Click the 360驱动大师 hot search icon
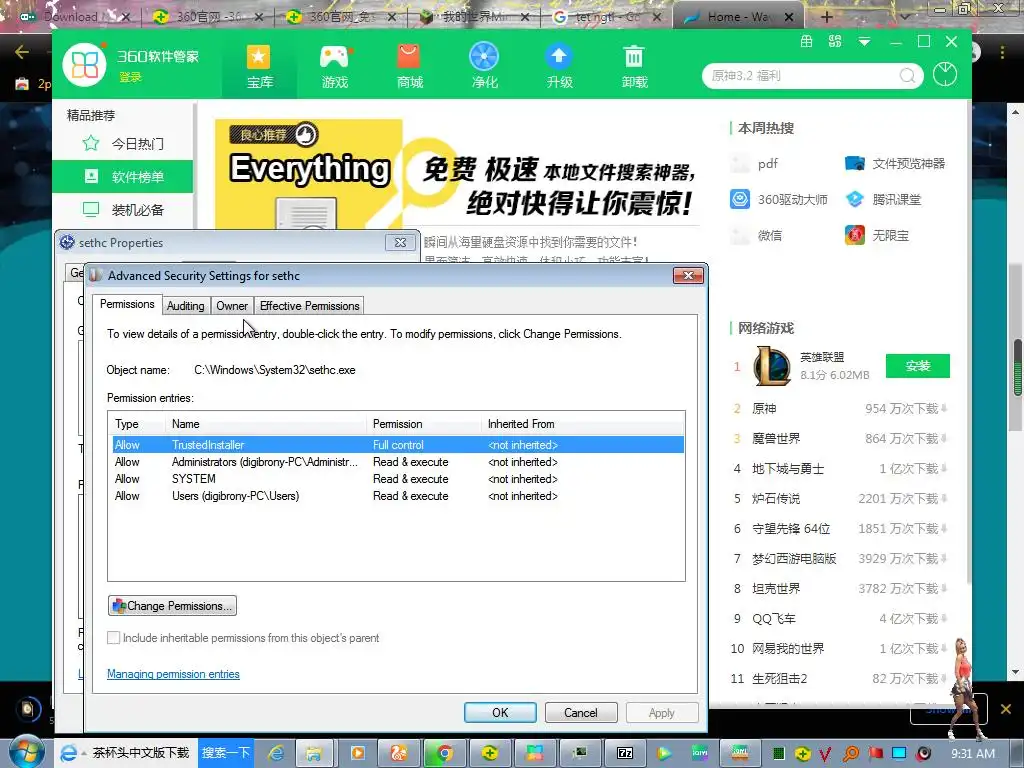The image size is (1024, 768). 740,199
